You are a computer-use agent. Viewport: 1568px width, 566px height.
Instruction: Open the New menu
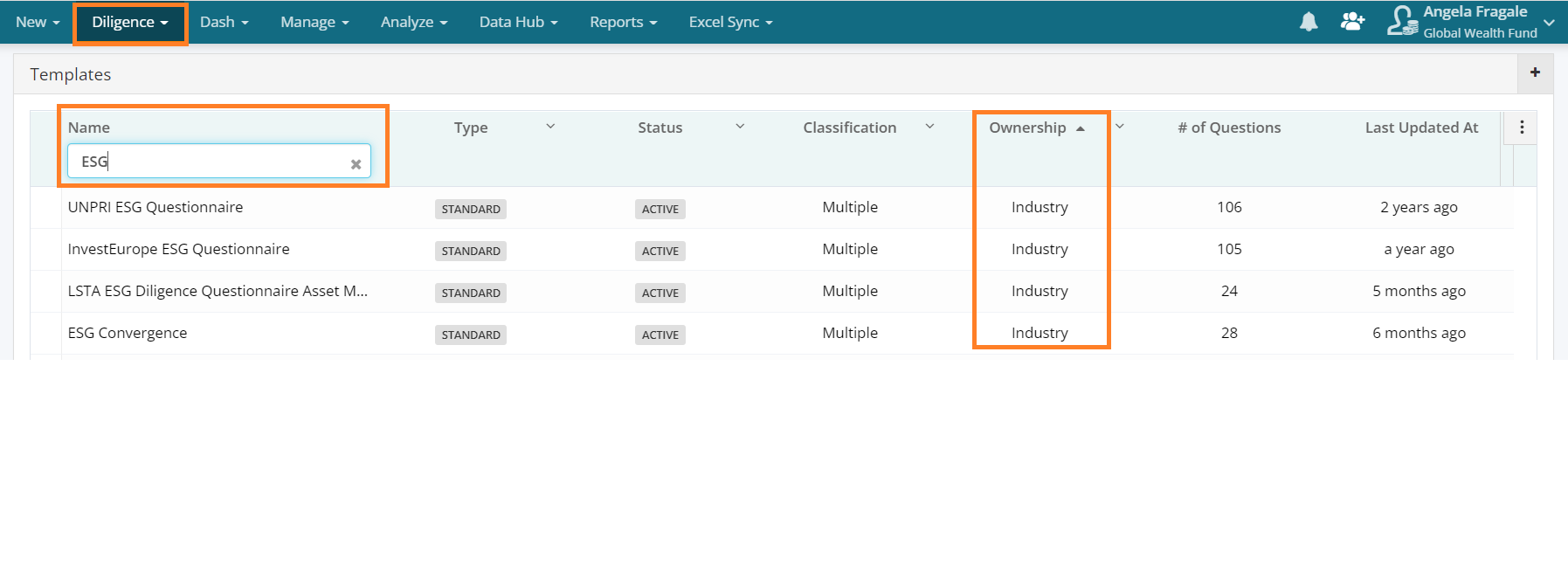(38, 22)
